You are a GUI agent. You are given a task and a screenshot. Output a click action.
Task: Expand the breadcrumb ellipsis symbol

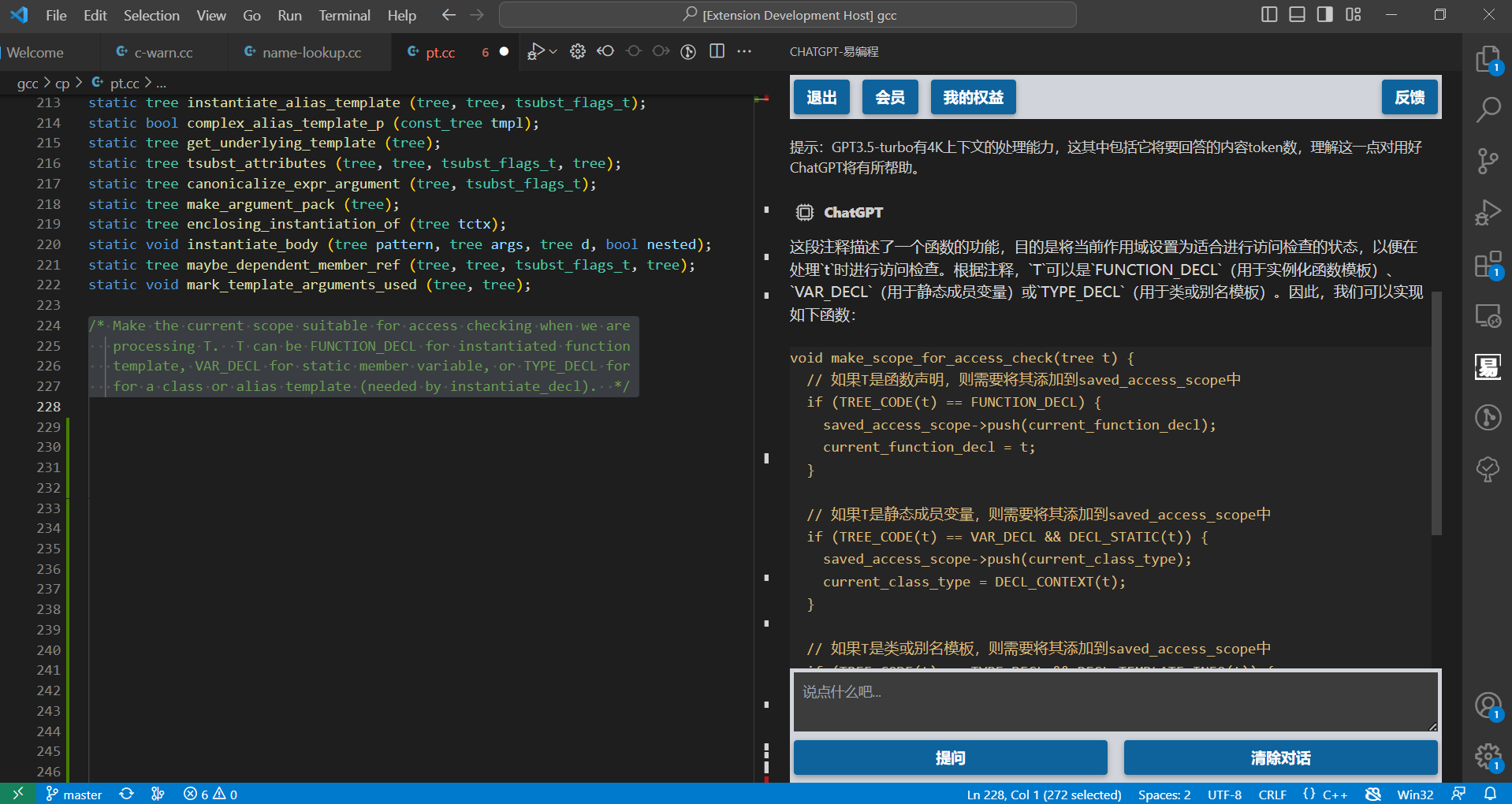tap(161, 83)
